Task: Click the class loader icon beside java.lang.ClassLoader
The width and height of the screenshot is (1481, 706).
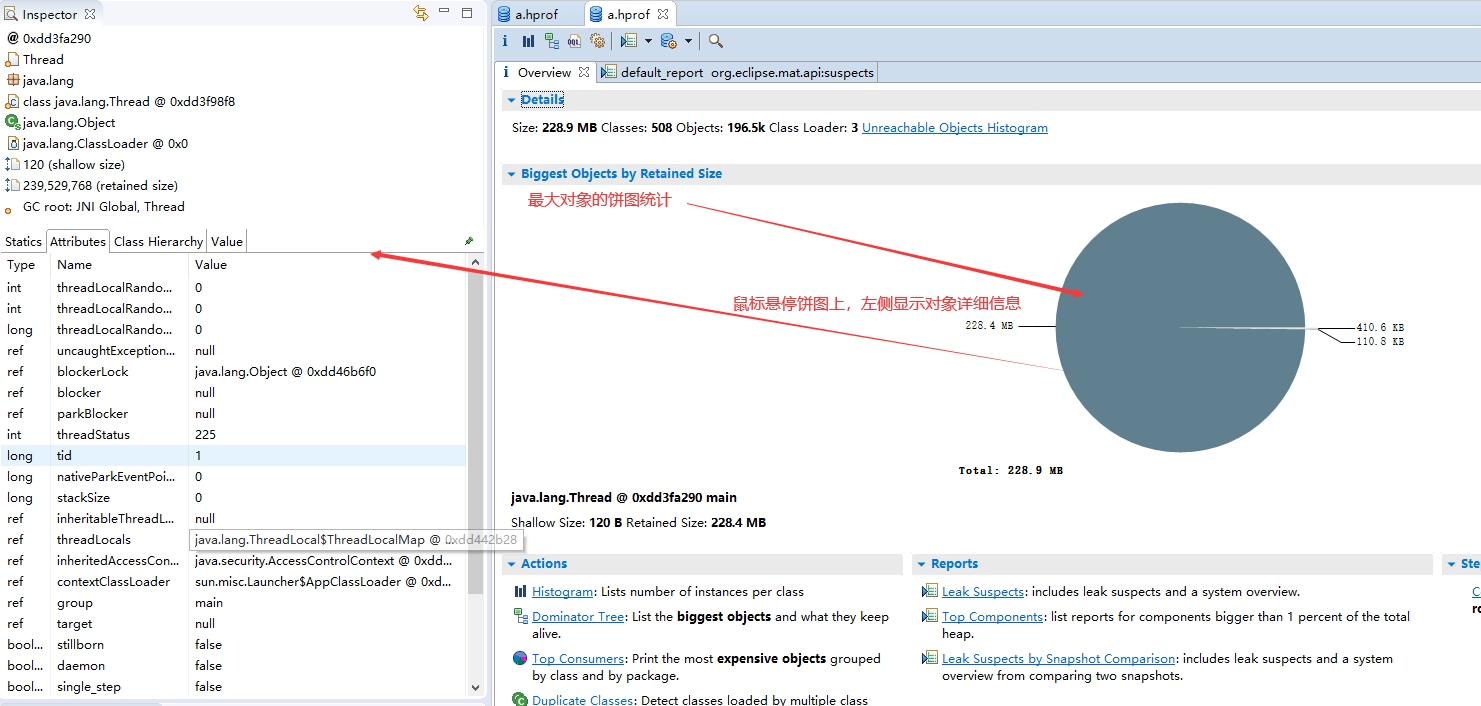Action: tap(12, 143)
